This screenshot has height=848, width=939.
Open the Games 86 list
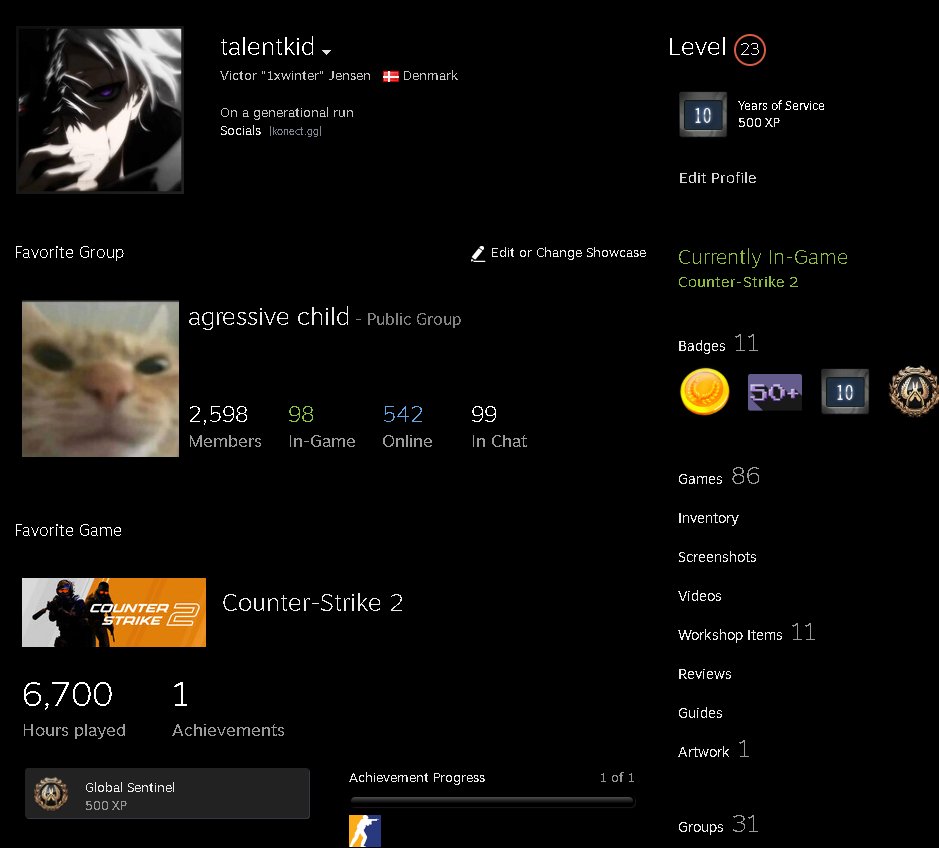click(719, 477)
